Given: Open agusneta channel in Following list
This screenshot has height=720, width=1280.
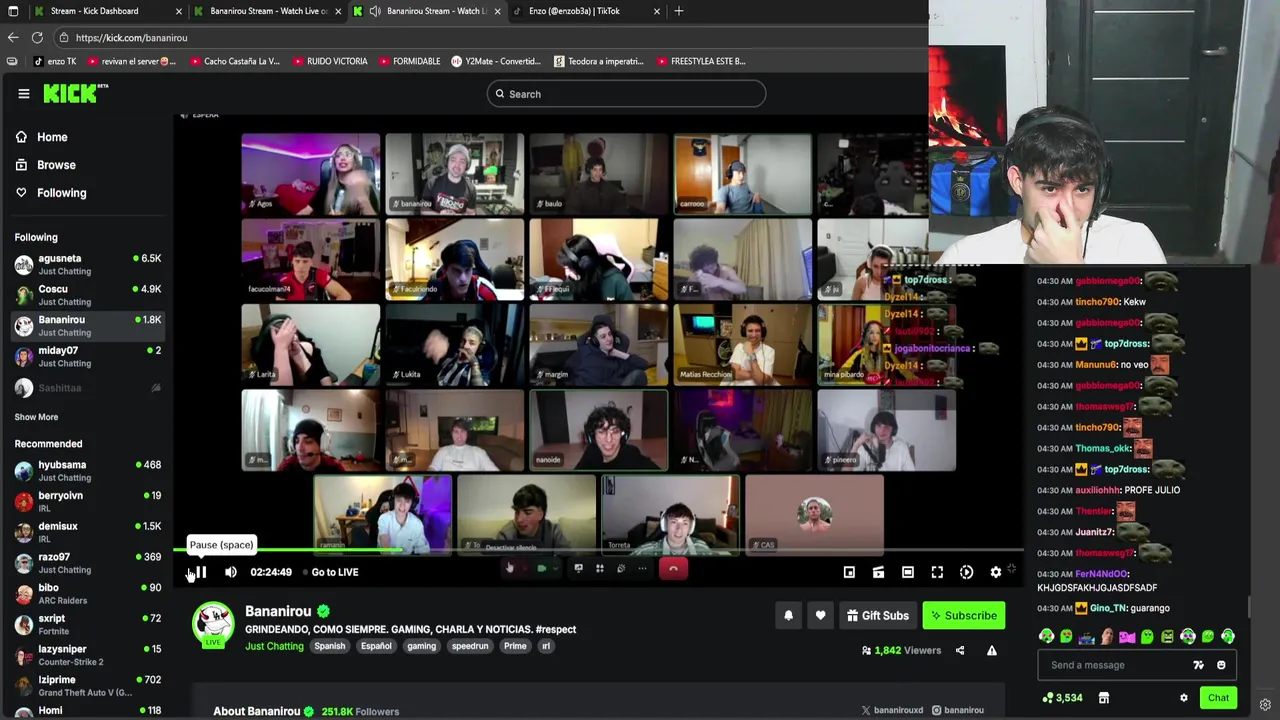Looking at the screenshot, I should [x=88, y=264].
